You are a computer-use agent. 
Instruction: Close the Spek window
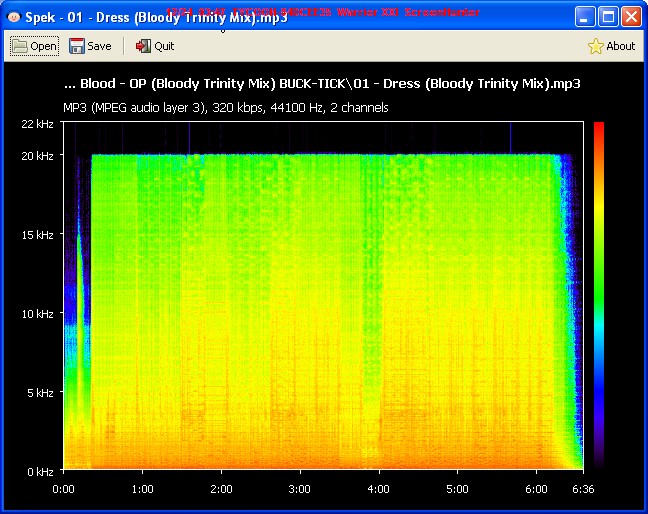pos(631,17)
